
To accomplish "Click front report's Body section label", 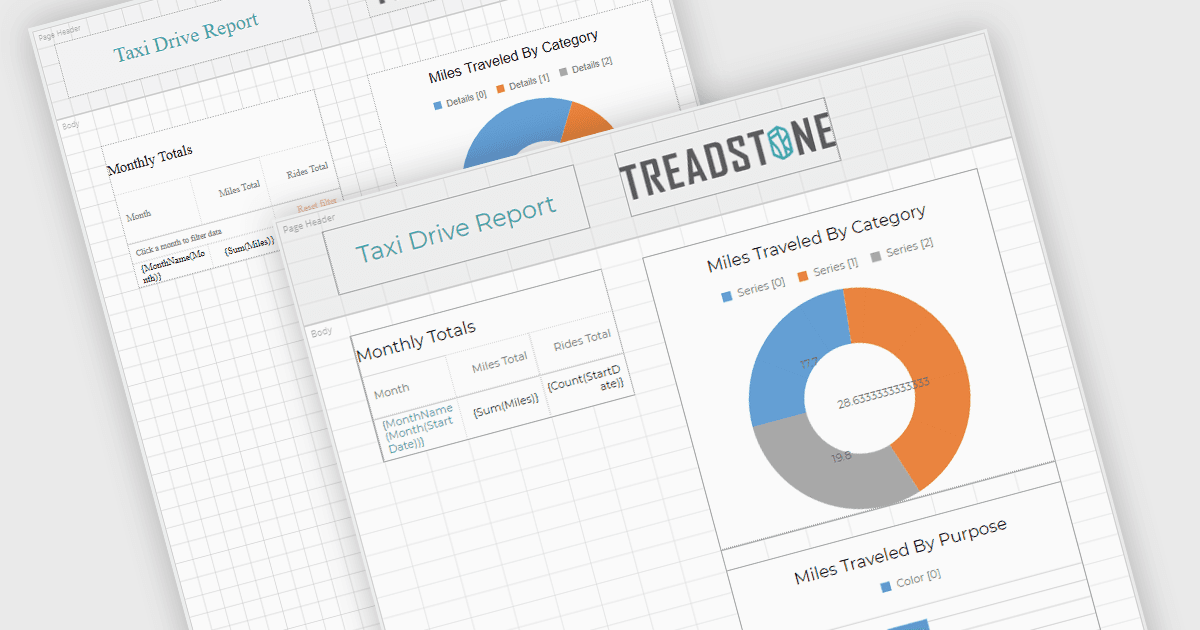I will coord(321,332).
